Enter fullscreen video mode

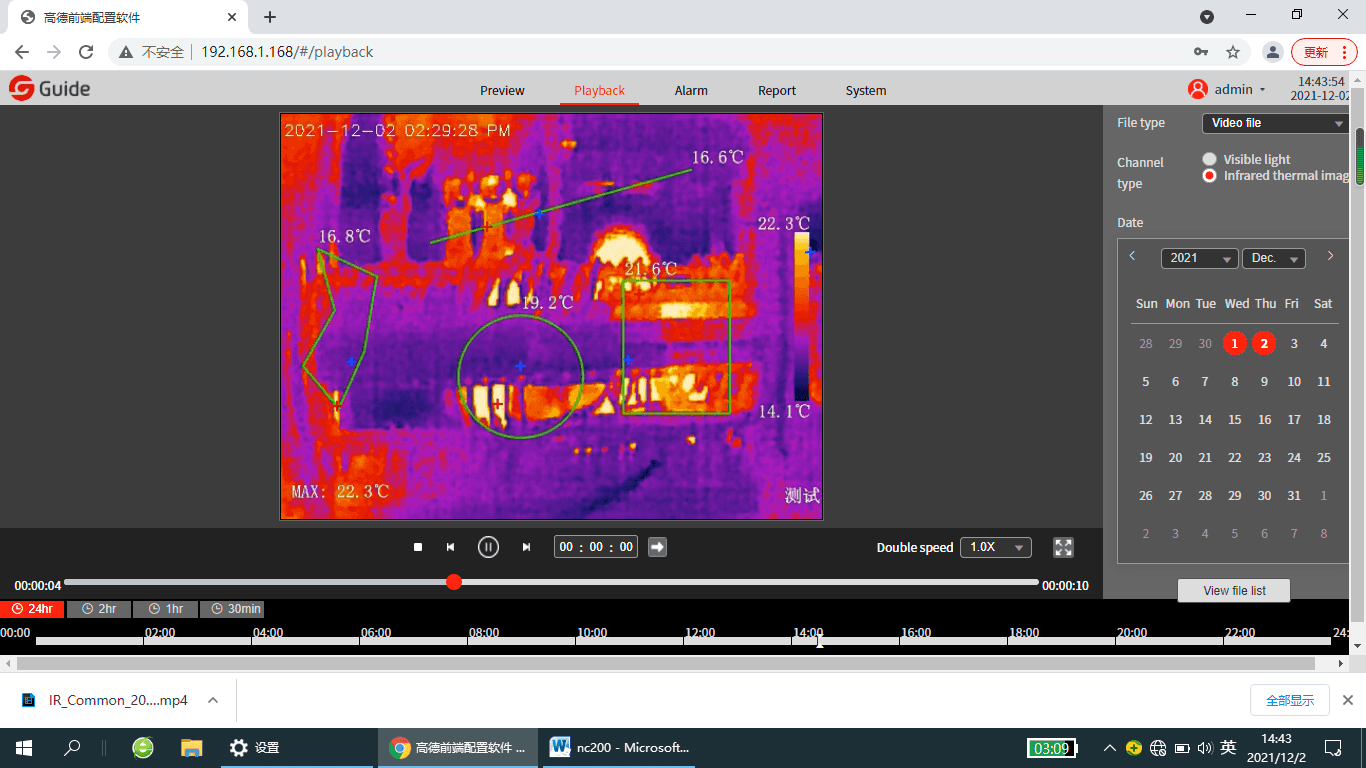point(1063,547)
